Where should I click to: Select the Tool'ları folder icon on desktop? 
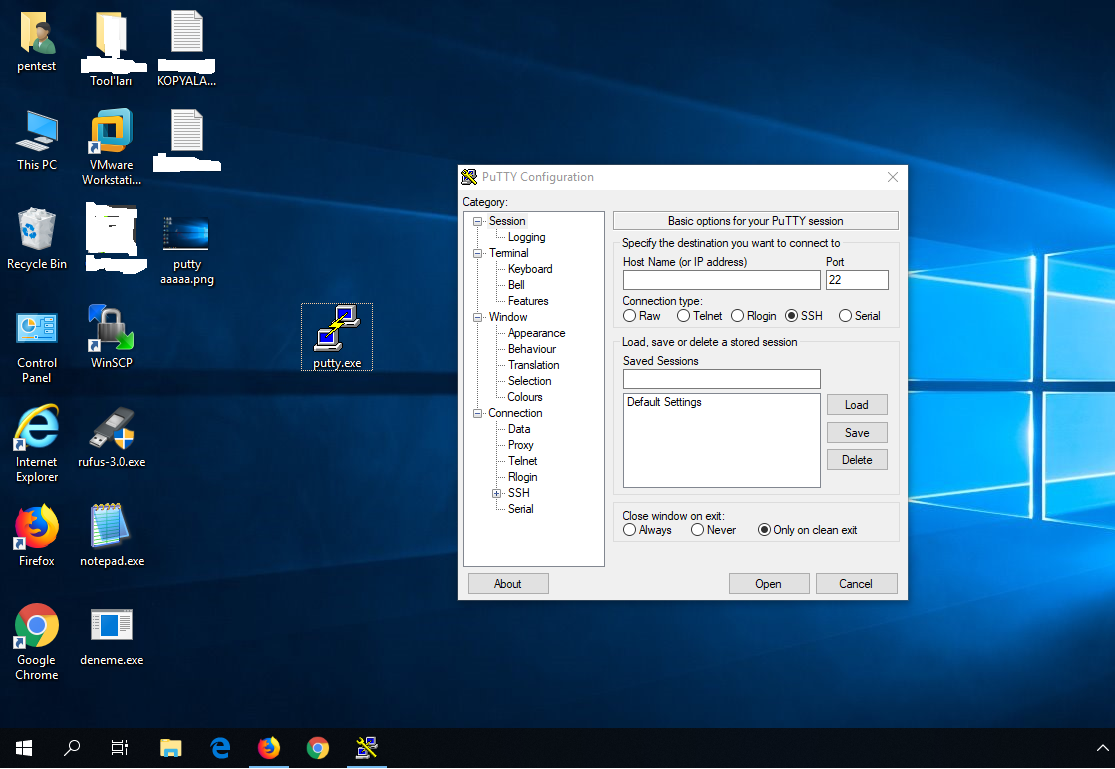coord(111,48)
